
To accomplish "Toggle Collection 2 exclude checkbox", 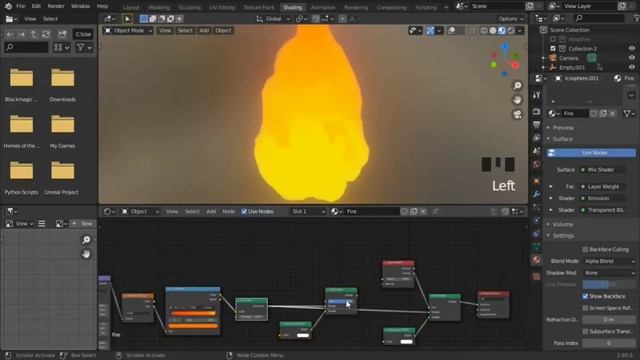I will point(553,49).
